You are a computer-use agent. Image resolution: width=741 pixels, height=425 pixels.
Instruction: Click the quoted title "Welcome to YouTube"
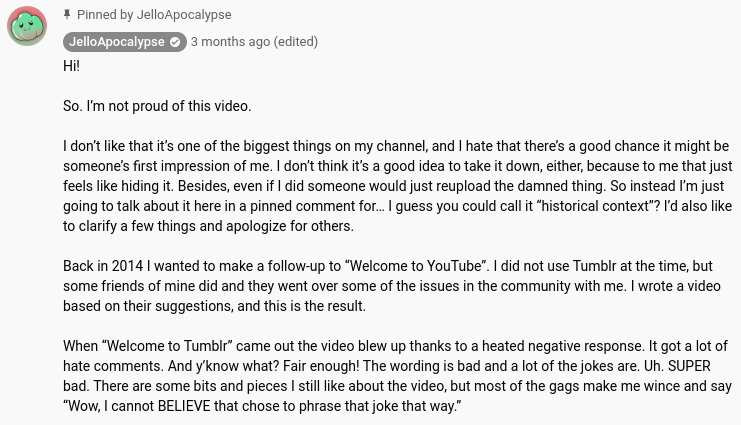pos(415,266)
